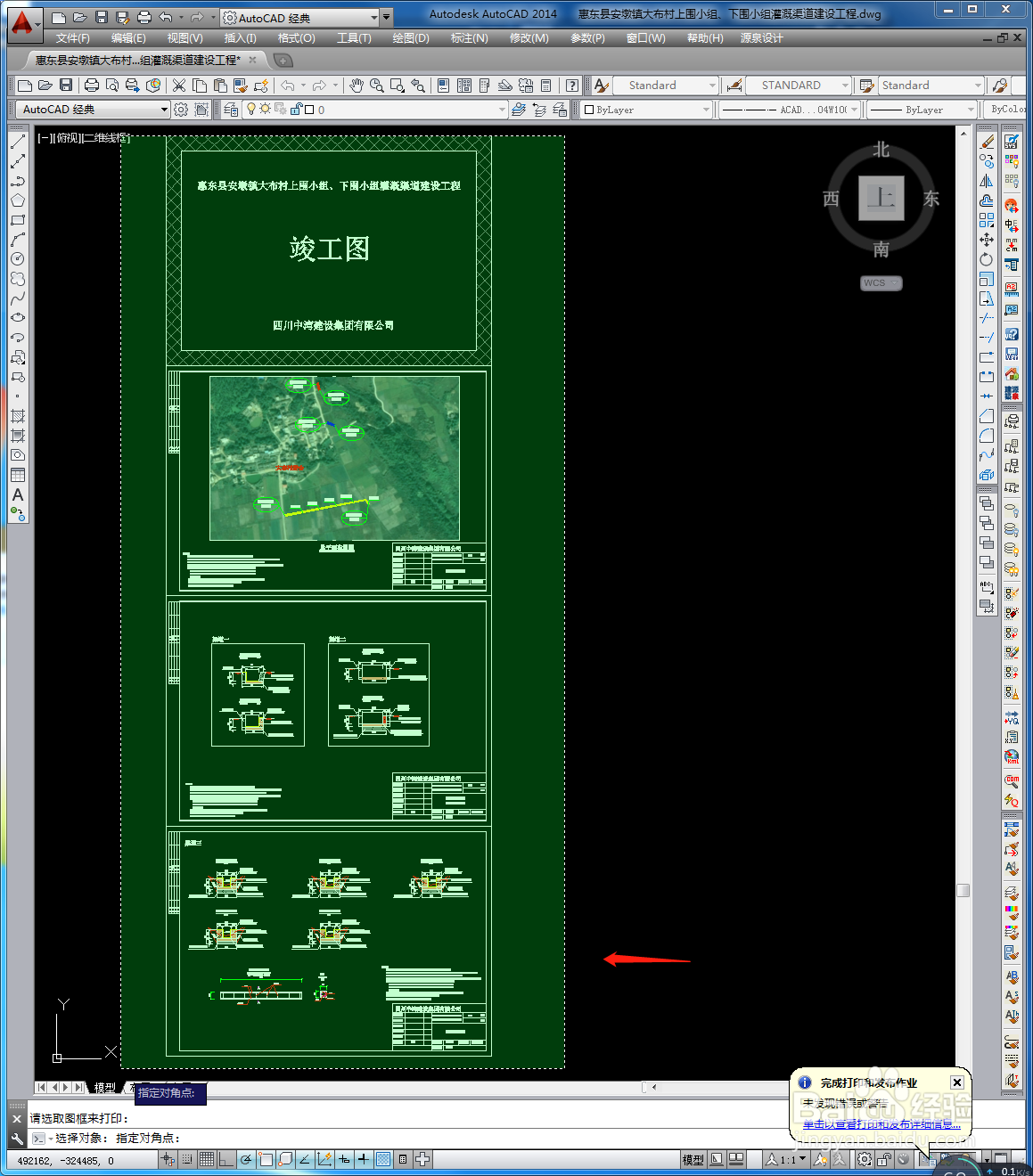
Task: Click the WCS button under the ViewCube
Action: (881, 283)
